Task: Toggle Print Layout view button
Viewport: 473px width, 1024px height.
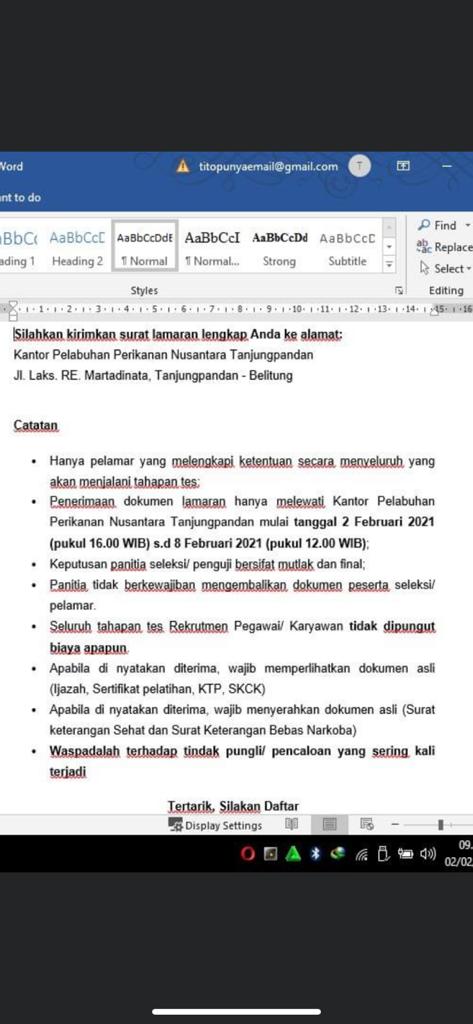Action: click(x=329, y=824)
